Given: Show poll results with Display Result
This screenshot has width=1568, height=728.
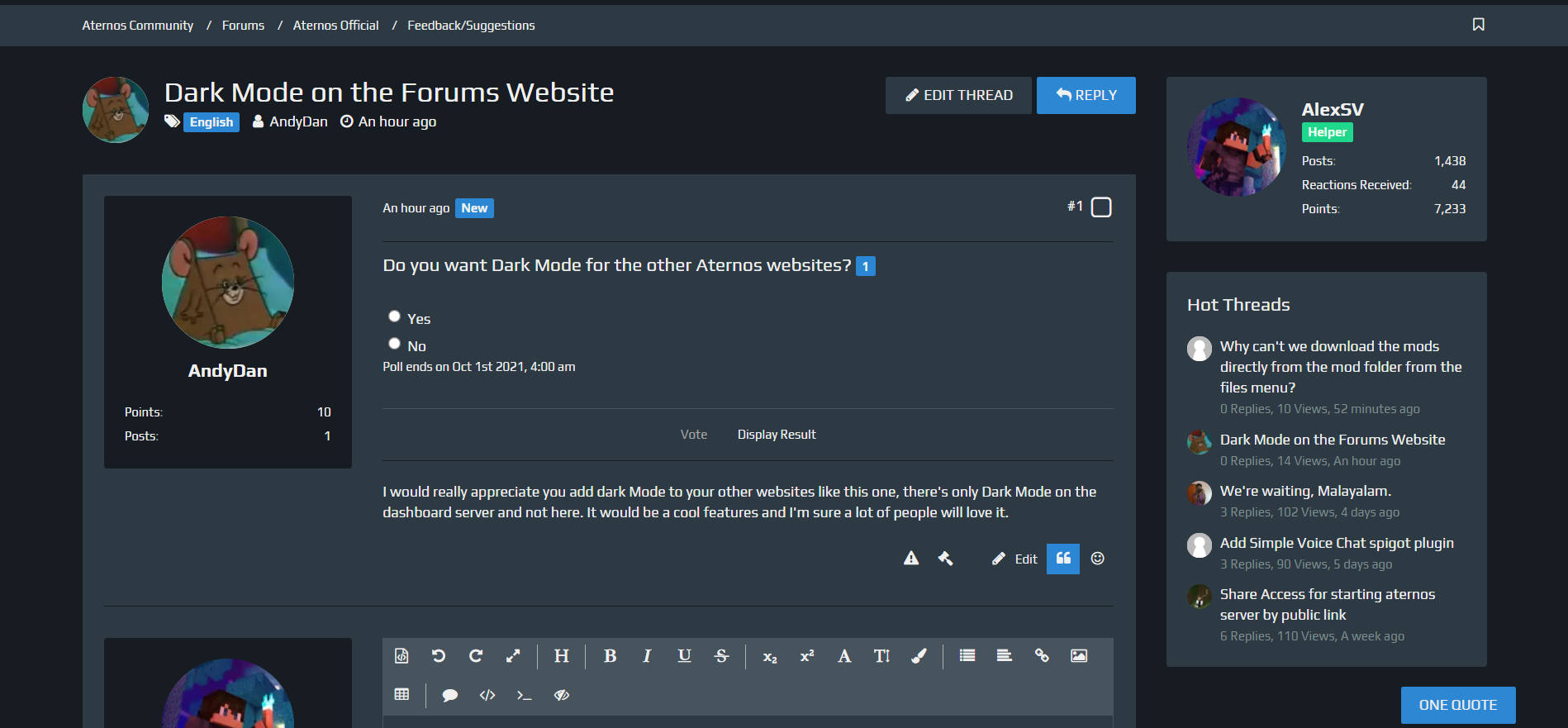Looking at the screenshot, I should coord(777,435).
